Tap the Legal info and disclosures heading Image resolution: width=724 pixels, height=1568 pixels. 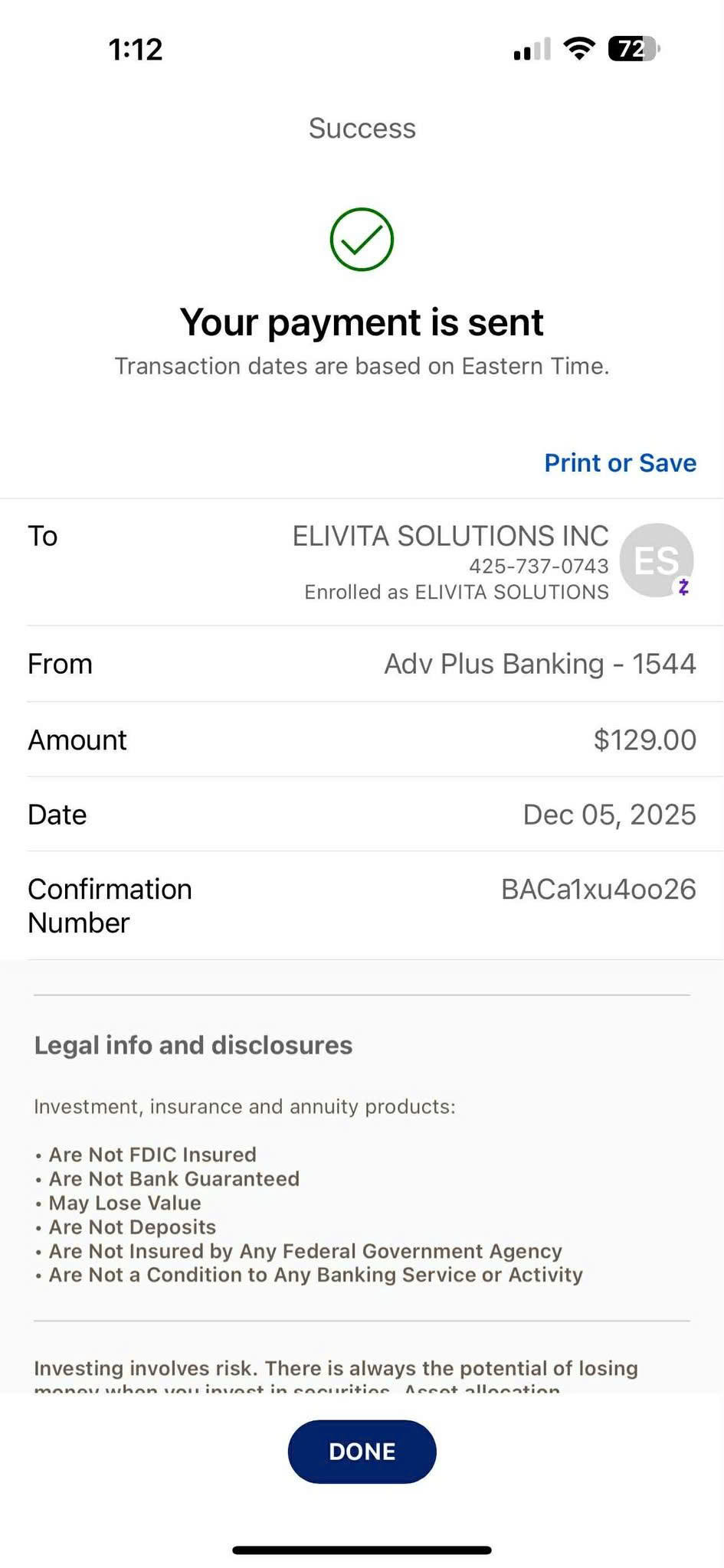pos(193,1045)
